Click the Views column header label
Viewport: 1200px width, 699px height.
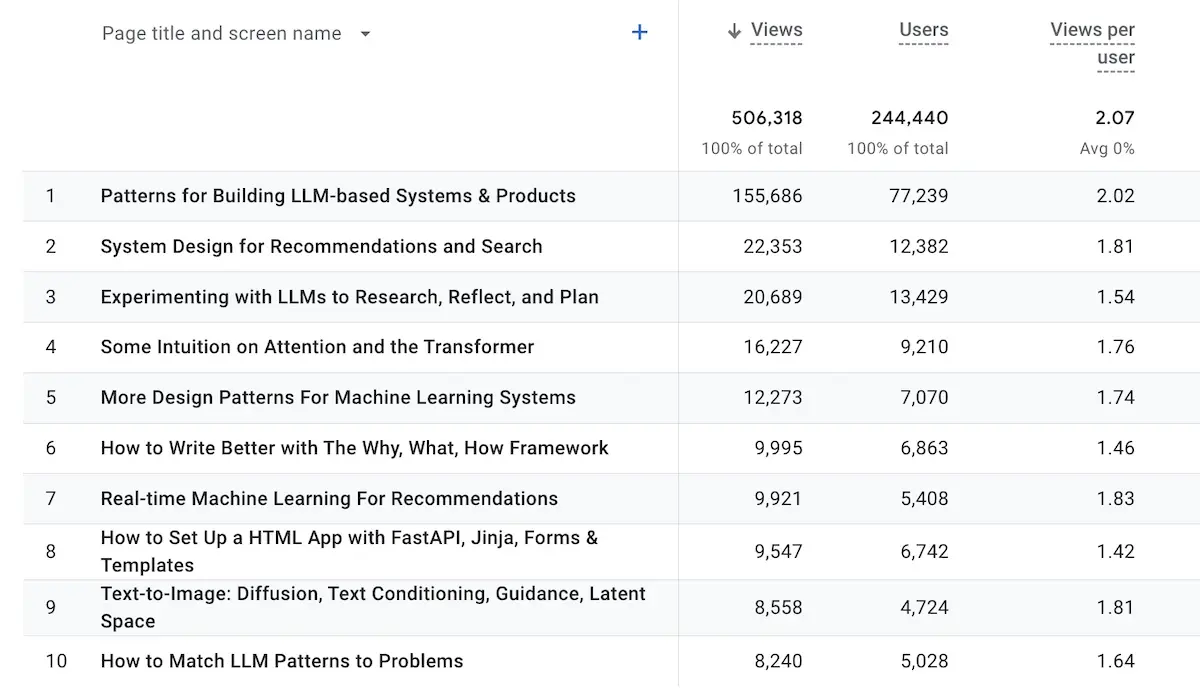[777, 30]
